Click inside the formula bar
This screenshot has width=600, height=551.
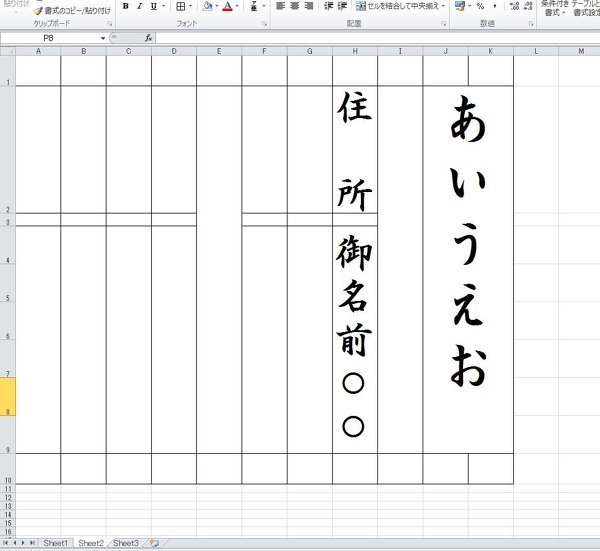(x=377, y=38)
